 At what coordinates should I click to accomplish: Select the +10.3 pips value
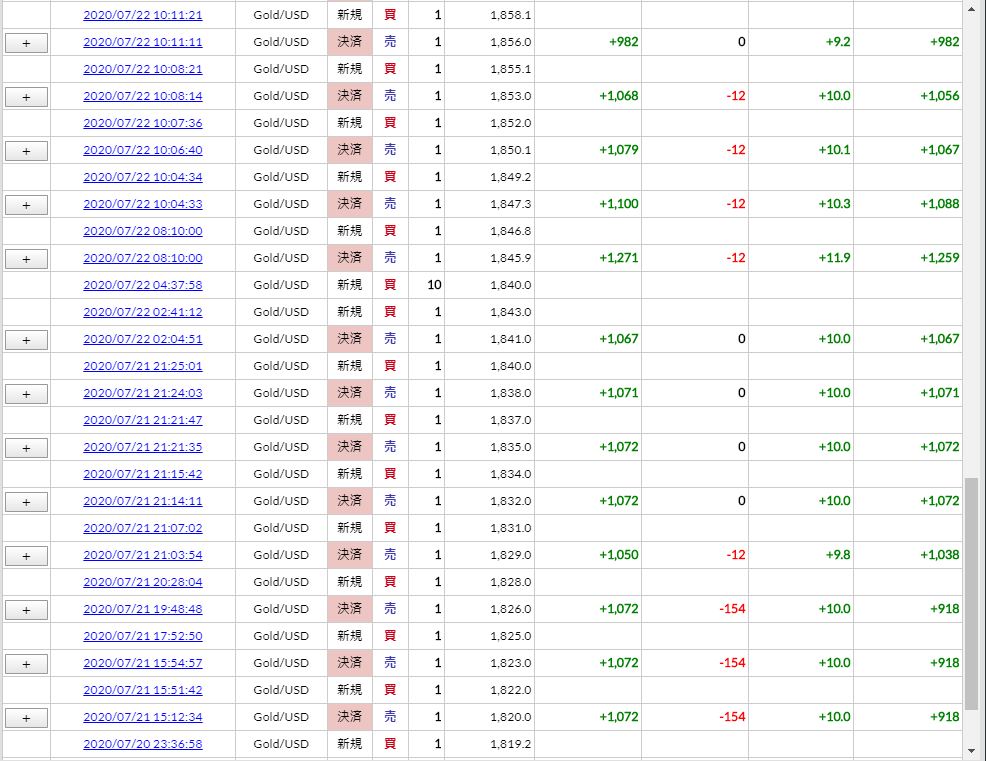coord(834,204)
